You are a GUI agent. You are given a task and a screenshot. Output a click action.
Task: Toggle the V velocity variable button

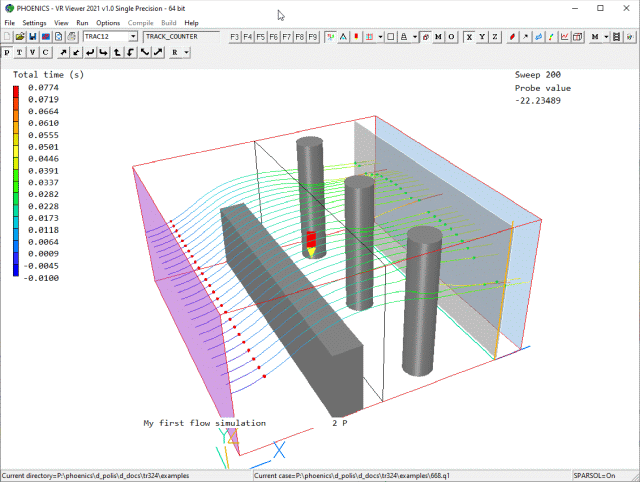pos(33,52)
